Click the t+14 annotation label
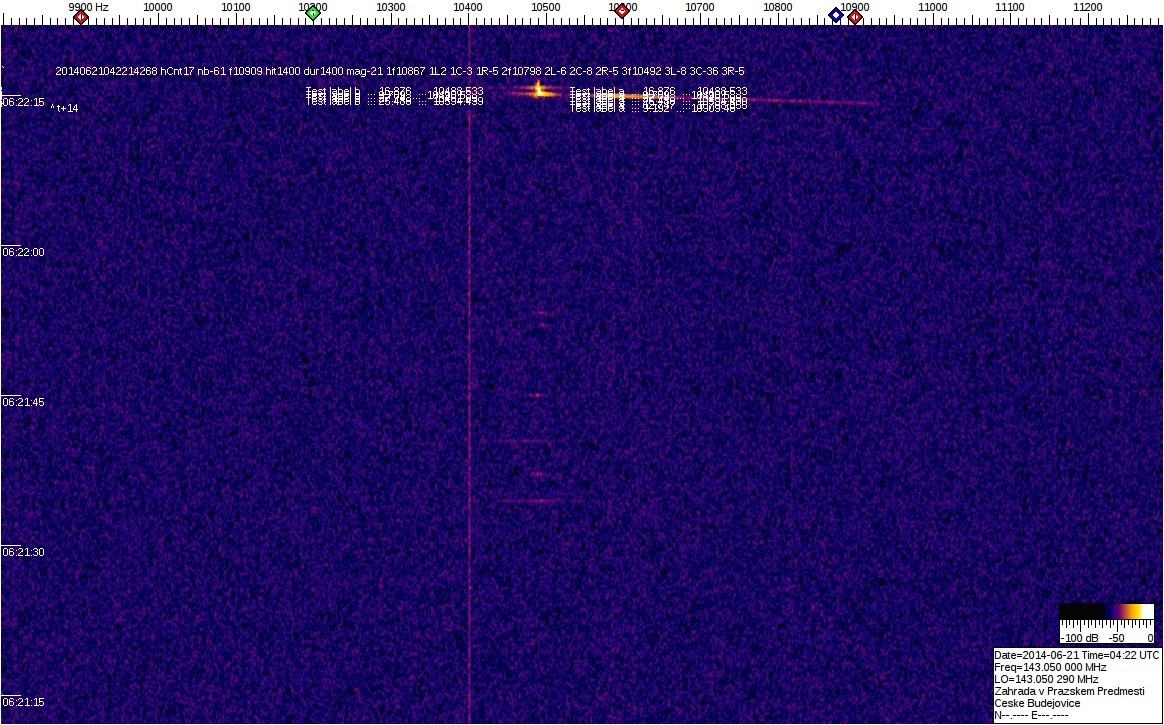Screen dimensions: 1164x725 (x=65, y=108)
